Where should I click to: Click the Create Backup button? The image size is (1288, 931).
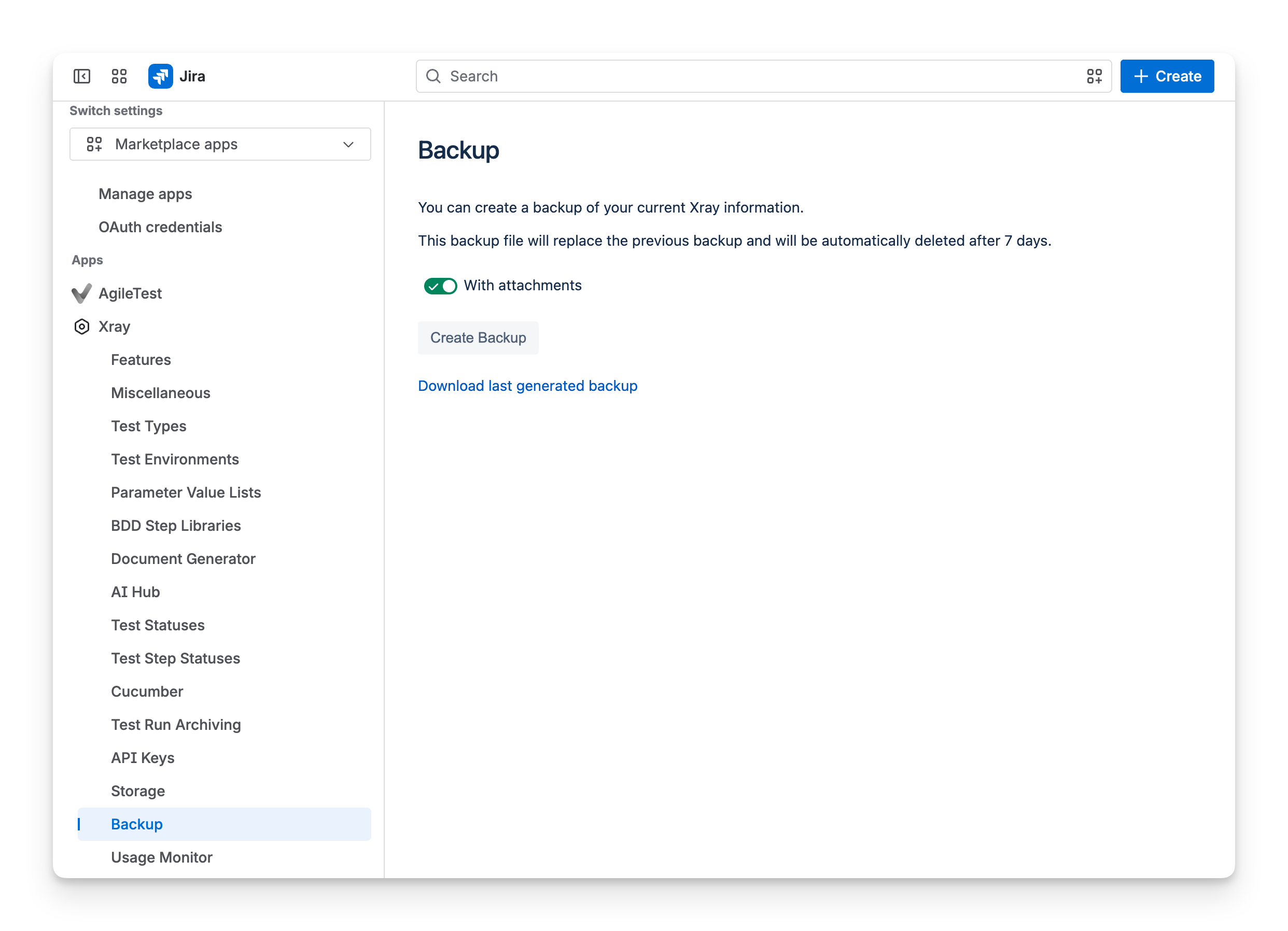tap(478, 338)
